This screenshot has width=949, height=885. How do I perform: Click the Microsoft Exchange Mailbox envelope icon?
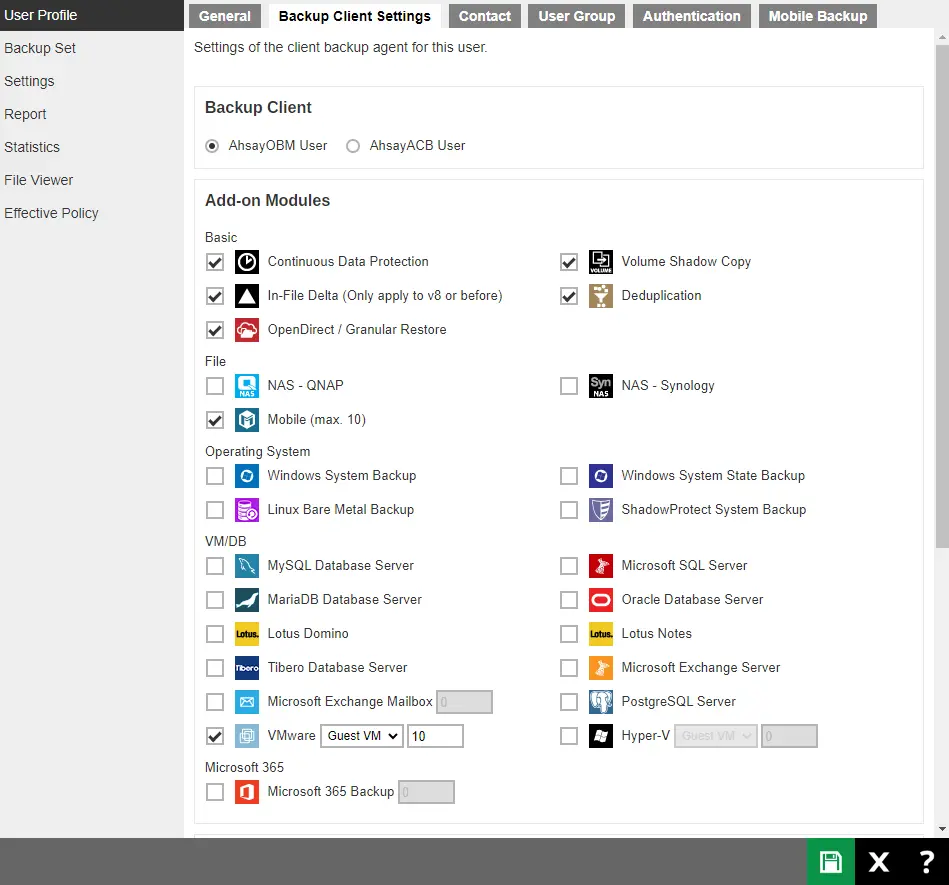tap(247, 702)
